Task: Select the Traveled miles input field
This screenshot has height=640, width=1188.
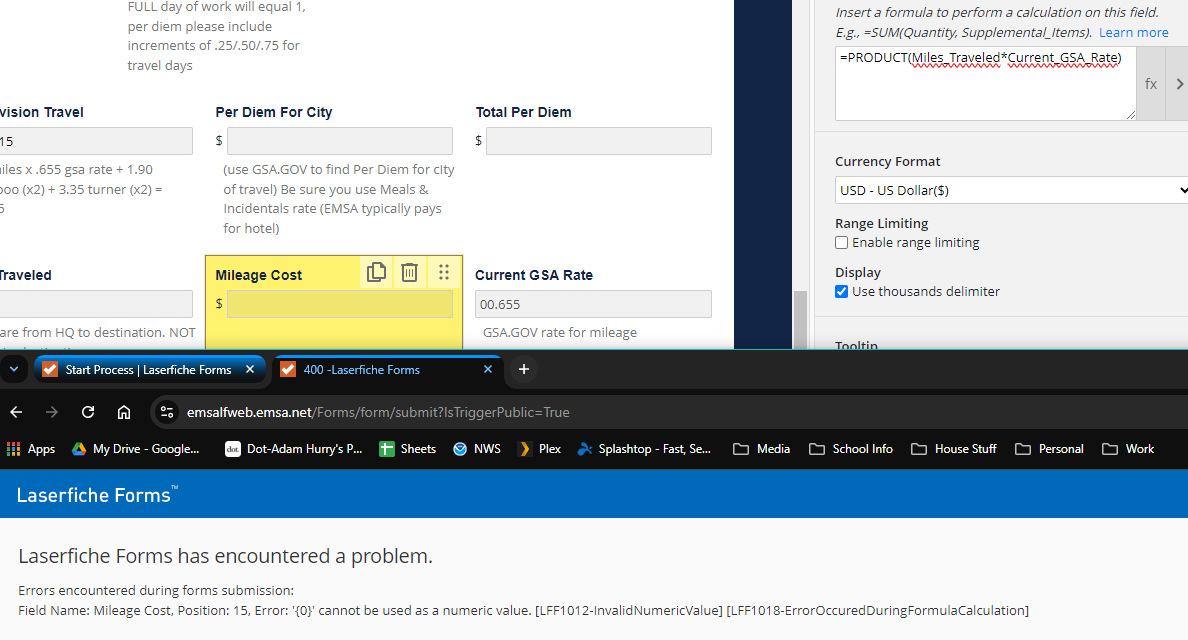Action: click(96, 304)
